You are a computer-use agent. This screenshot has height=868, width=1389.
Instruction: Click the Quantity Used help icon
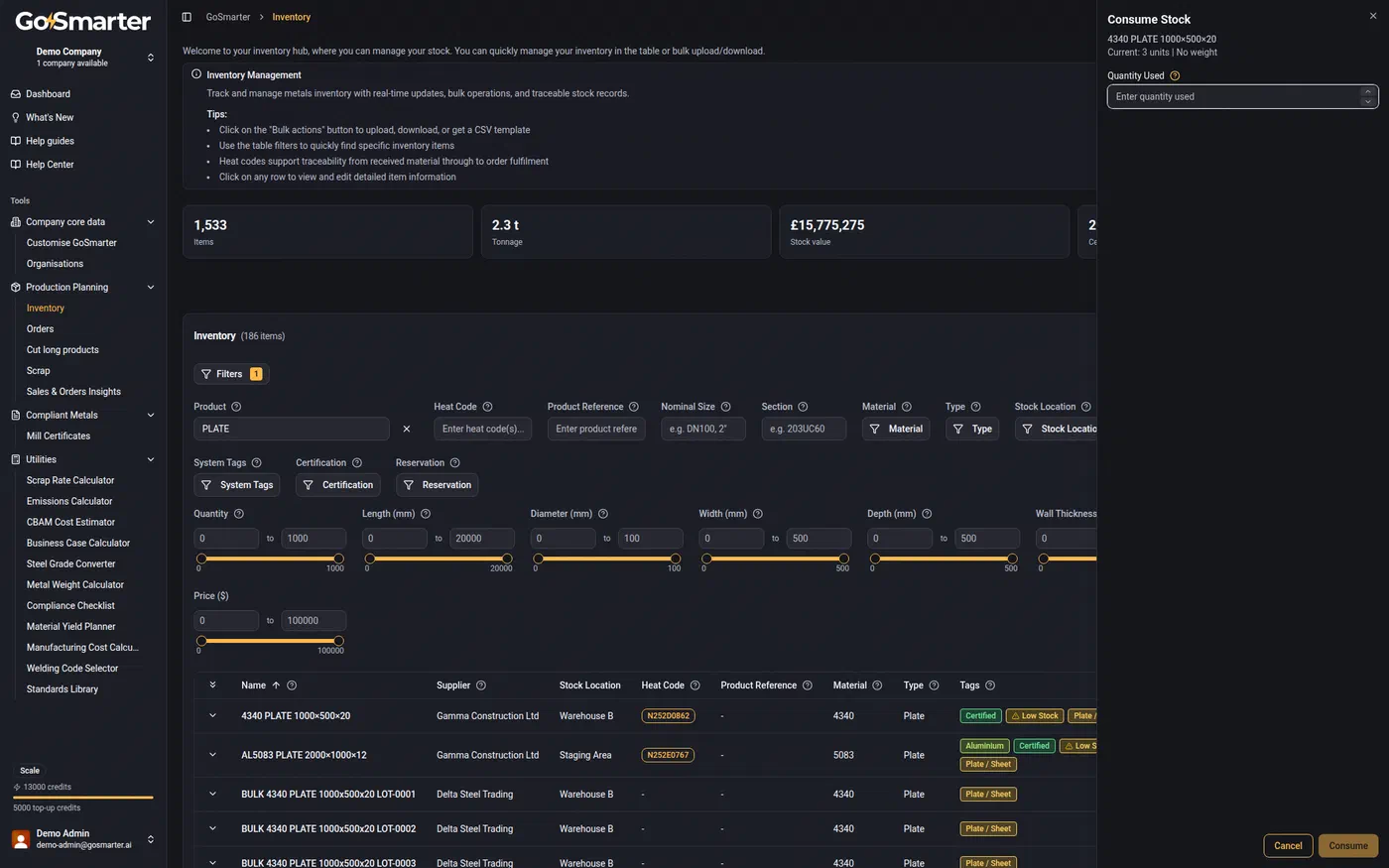click(1175, 75)
